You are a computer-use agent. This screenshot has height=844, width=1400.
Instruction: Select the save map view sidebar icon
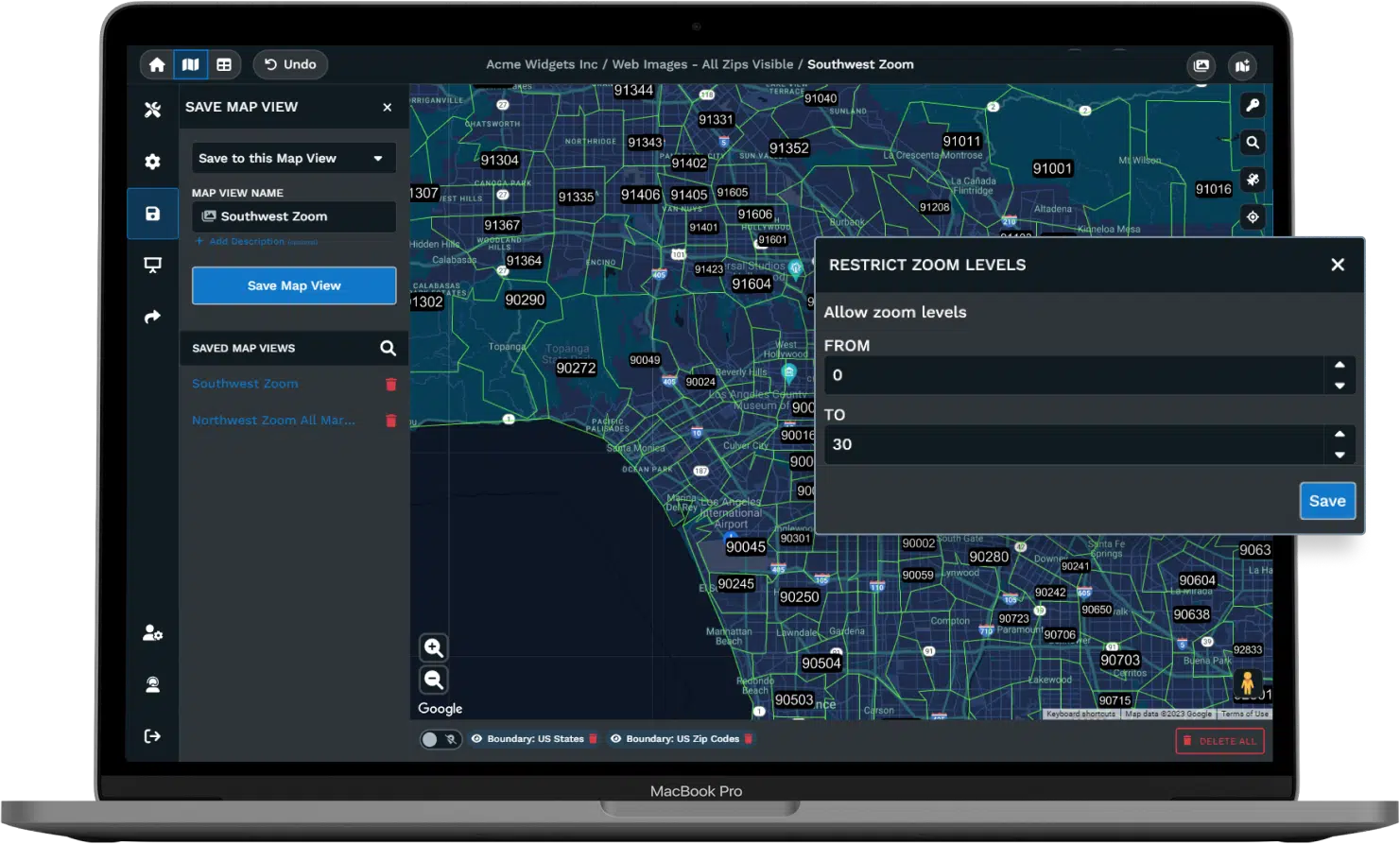tap(152, 213)
